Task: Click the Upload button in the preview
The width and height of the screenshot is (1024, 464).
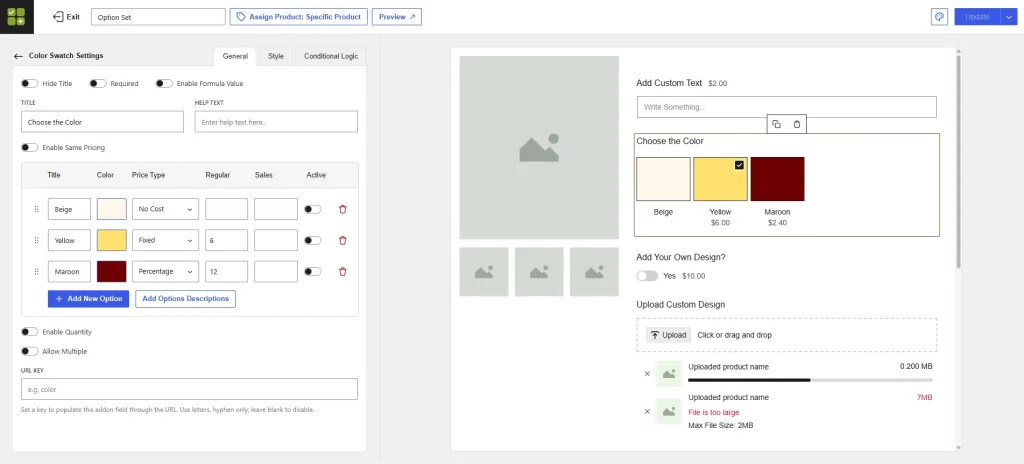Action: pos(669,335)
